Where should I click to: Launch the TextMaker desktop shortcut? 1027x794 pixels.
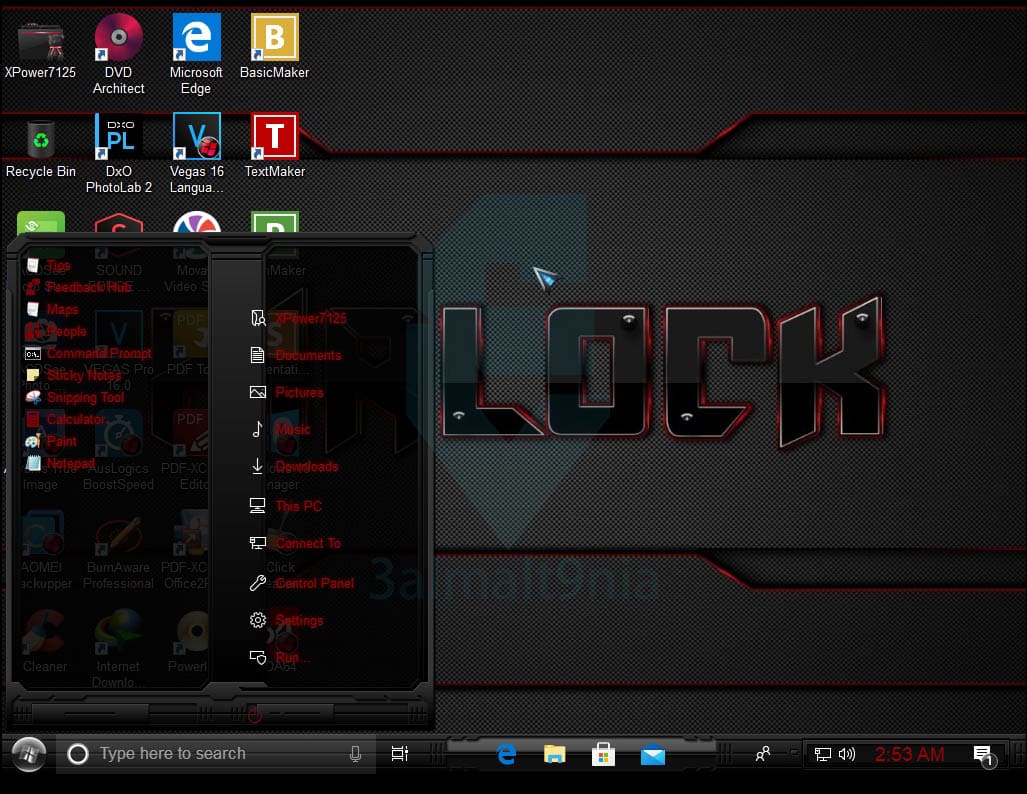point(274,145)
